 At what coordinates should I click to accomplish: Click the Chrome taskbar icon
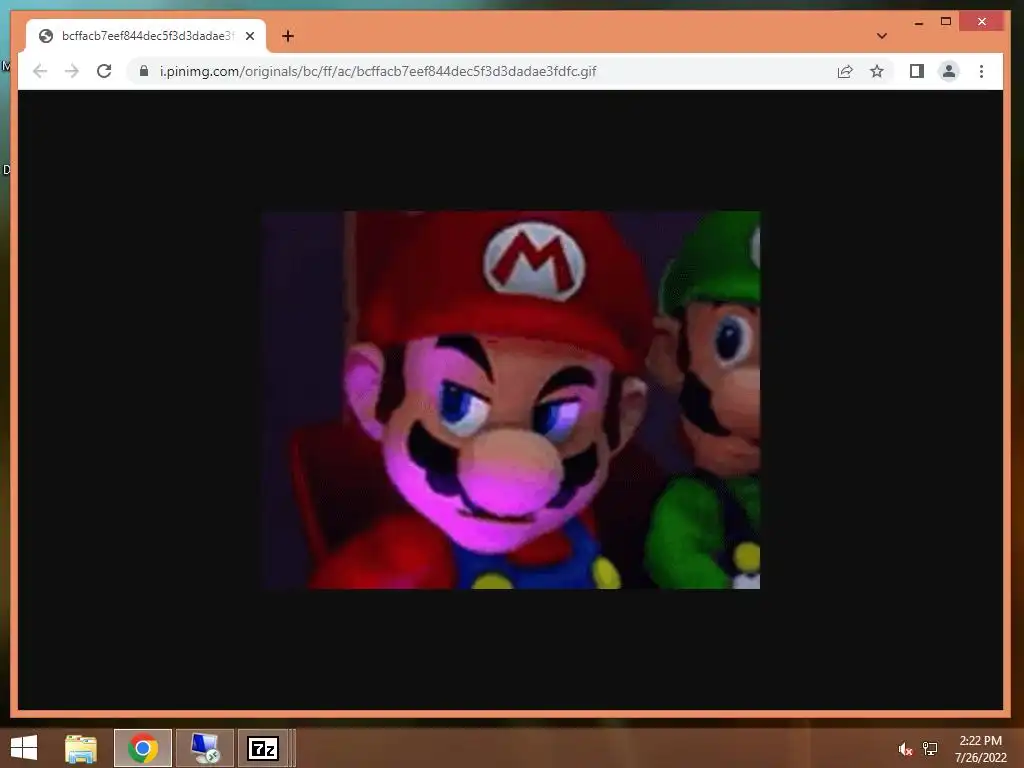[143, 748]
